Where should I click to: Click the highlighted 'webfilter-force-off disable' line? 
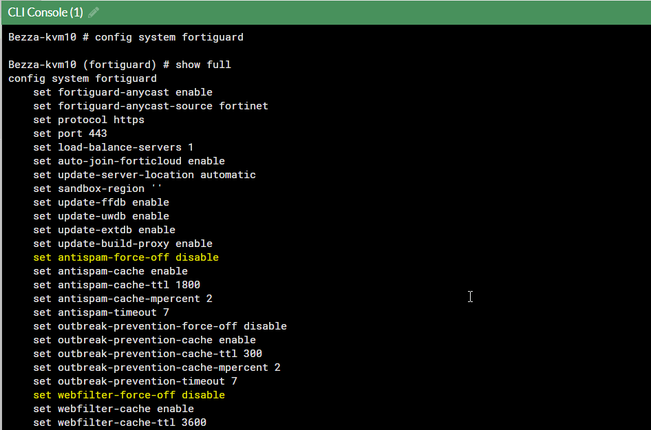(x=128, y=395)
